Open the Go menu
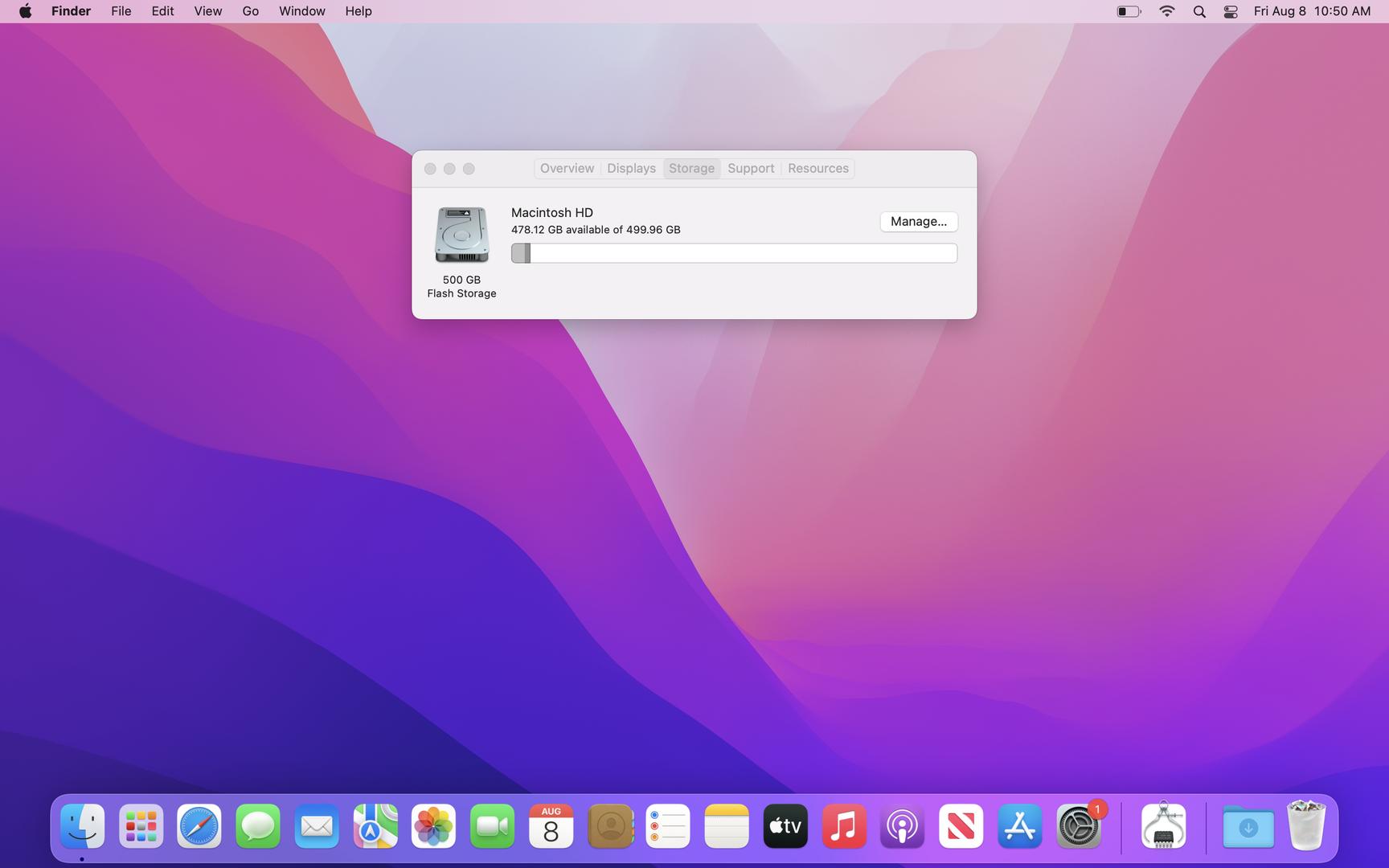This screenshot has width=1389, height=868. [x=251, y=11]
